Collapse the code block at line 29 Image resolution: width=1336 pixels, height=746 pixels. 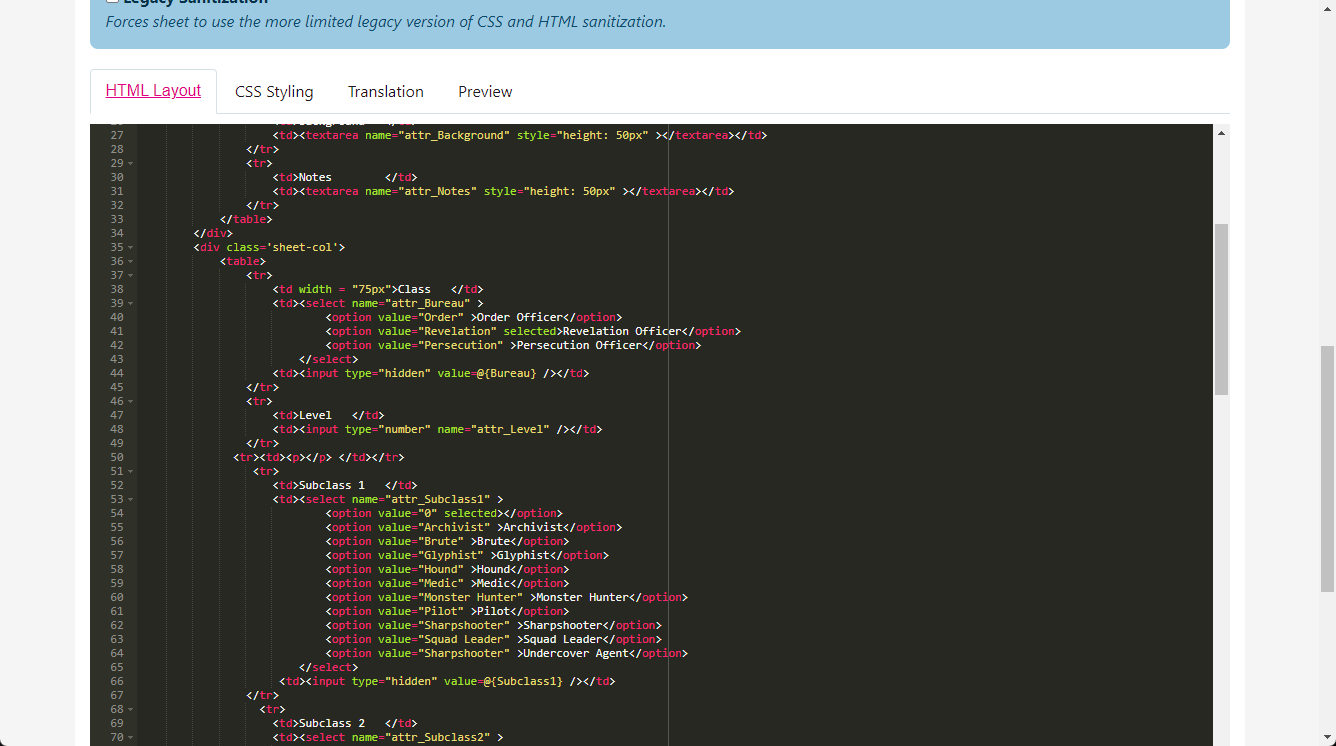coord(131,163)
